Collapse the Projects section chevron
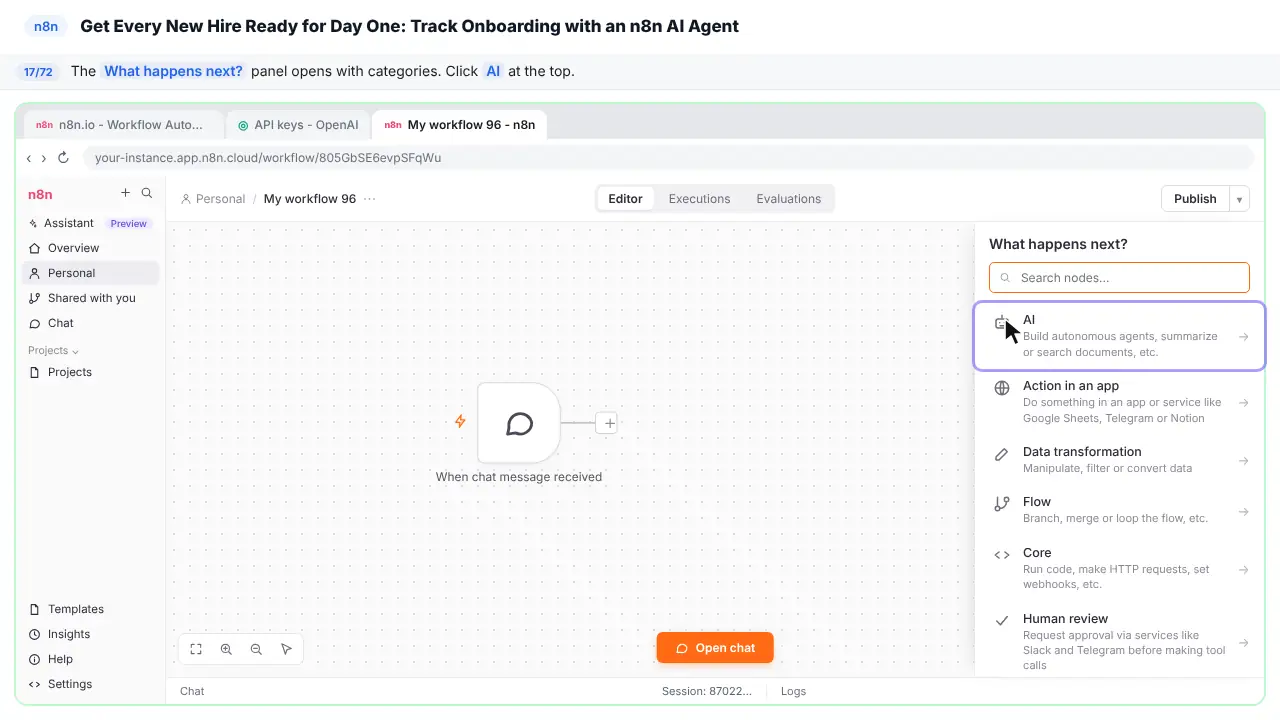Screen dimensions: 1280x720 [x=76, y=351]
